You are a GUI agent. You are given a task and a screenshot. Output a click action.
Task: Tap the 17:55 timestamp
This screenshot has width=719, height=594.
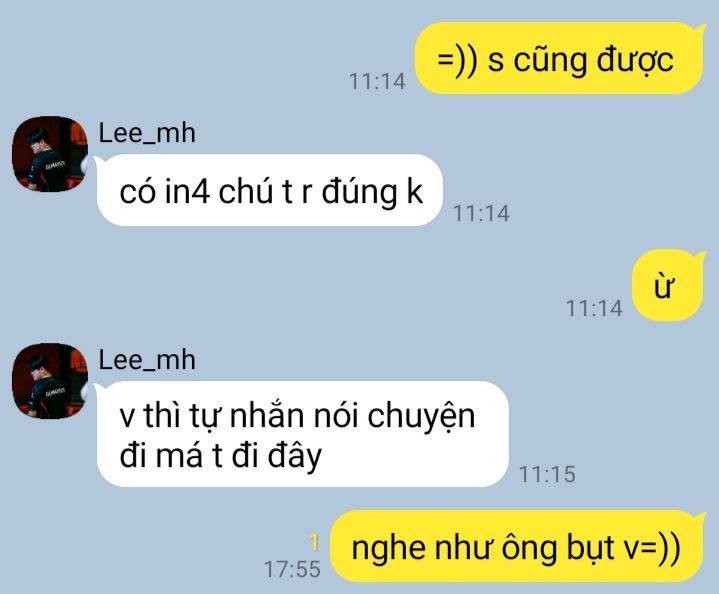point(292,569)
